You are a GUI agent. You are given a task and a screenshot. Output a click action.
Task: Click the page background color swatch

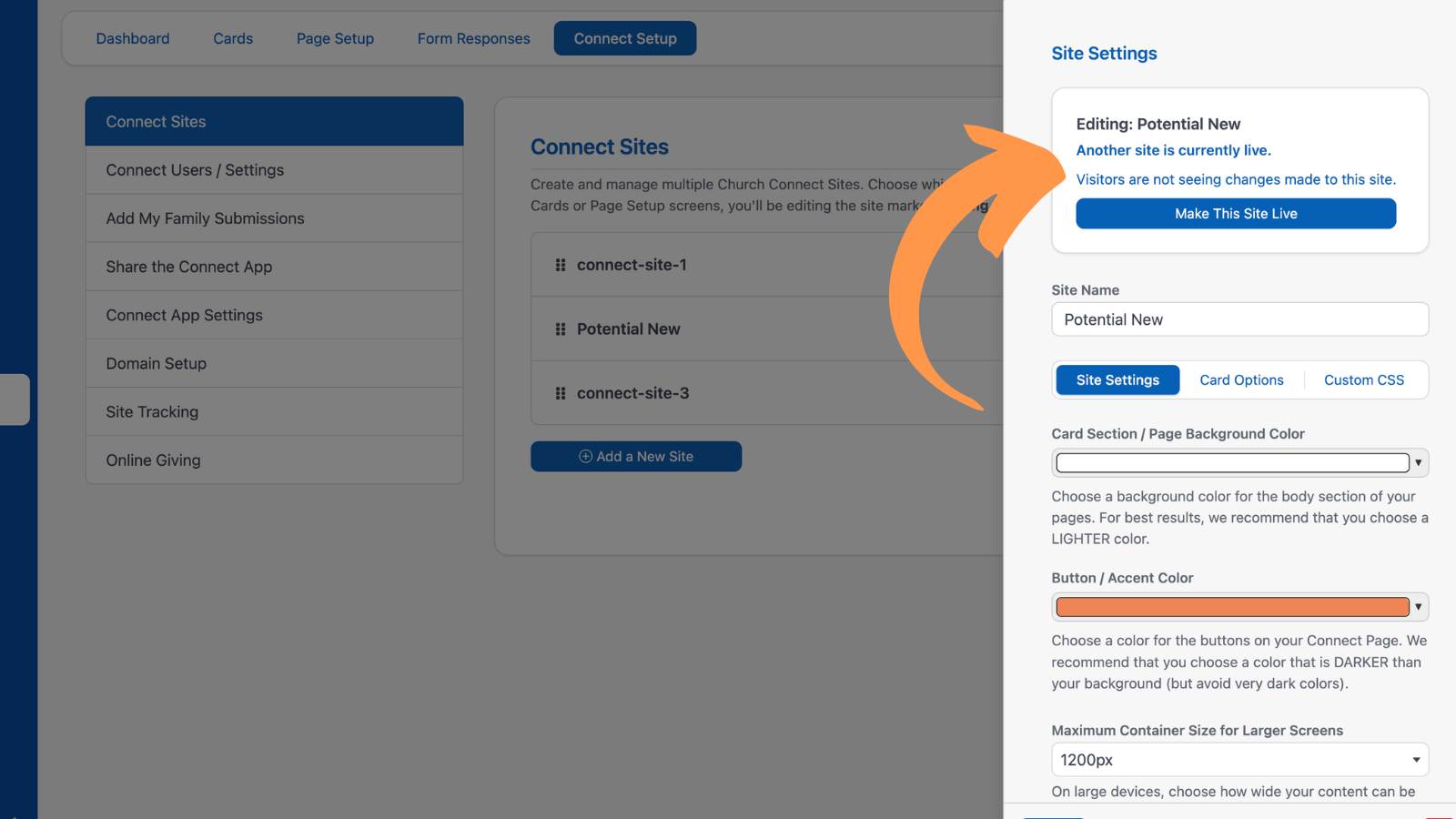tap(1232, 463)
